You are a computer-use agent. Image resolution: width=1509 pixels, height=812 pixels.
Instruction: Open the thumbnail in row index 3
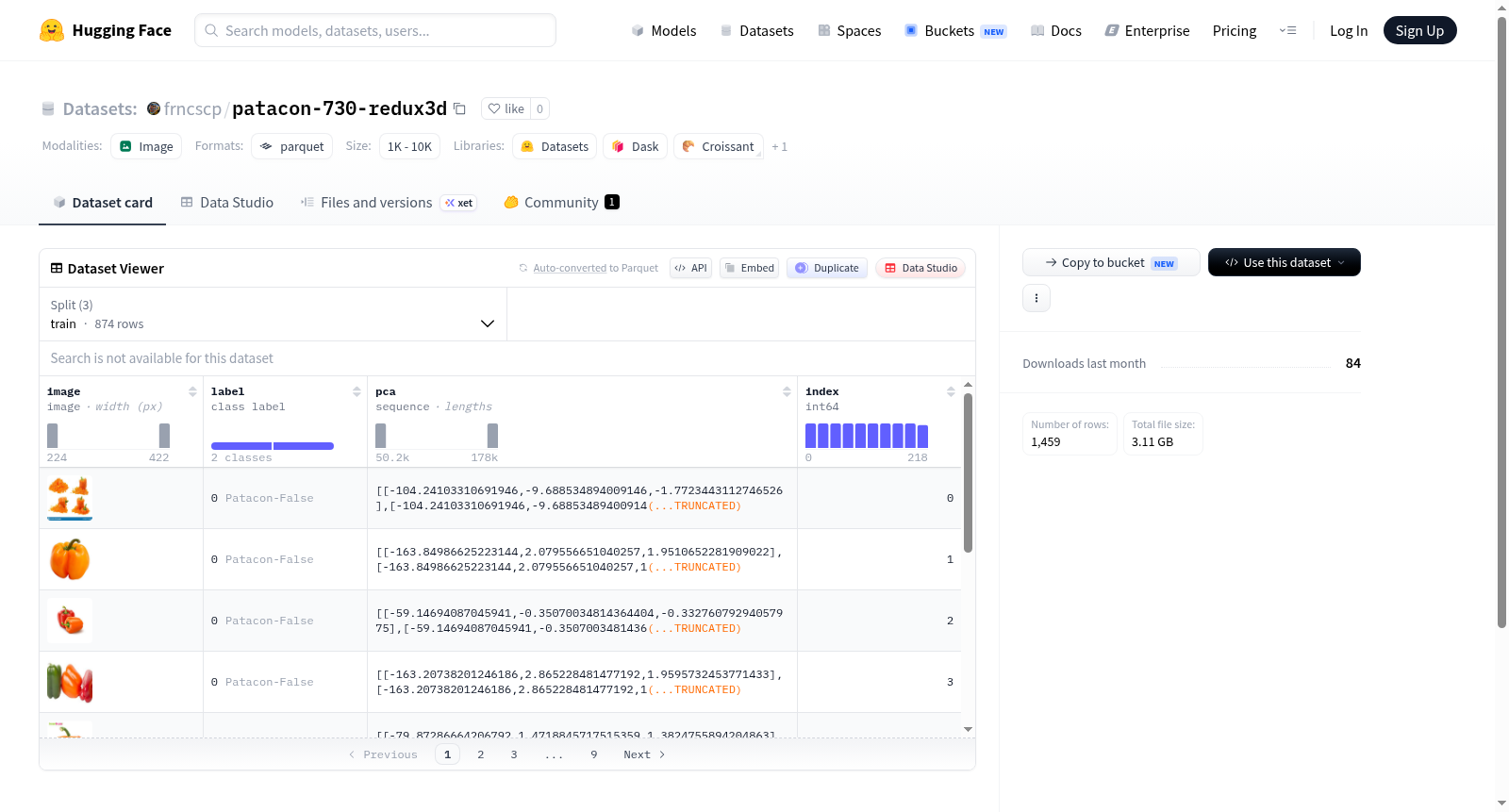70,682
